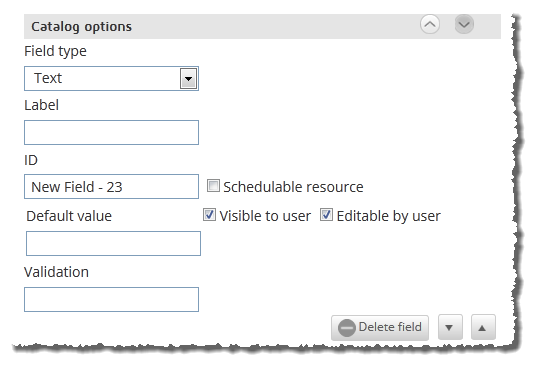Uncheck the Editable by user checkbox
This screenshot has height=366, width=533.
(326, 215)
